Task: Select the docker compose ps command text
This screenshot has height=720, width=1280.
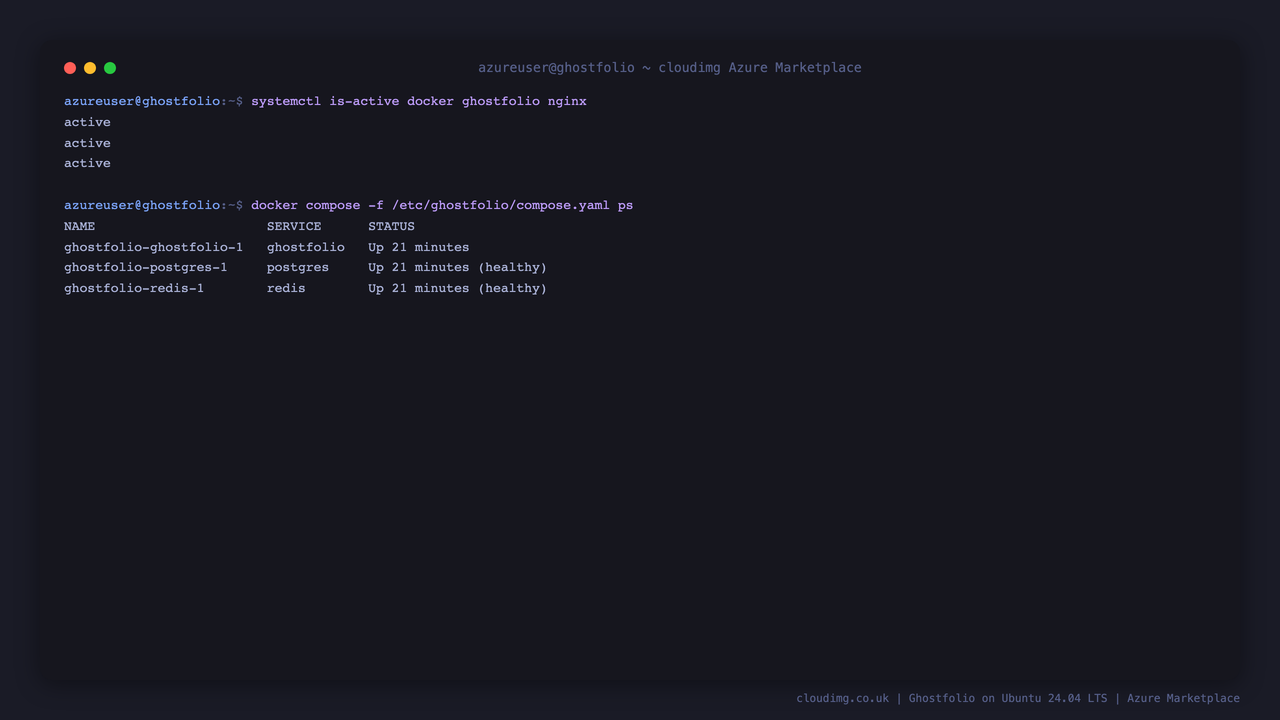Action: coord(442,205)
